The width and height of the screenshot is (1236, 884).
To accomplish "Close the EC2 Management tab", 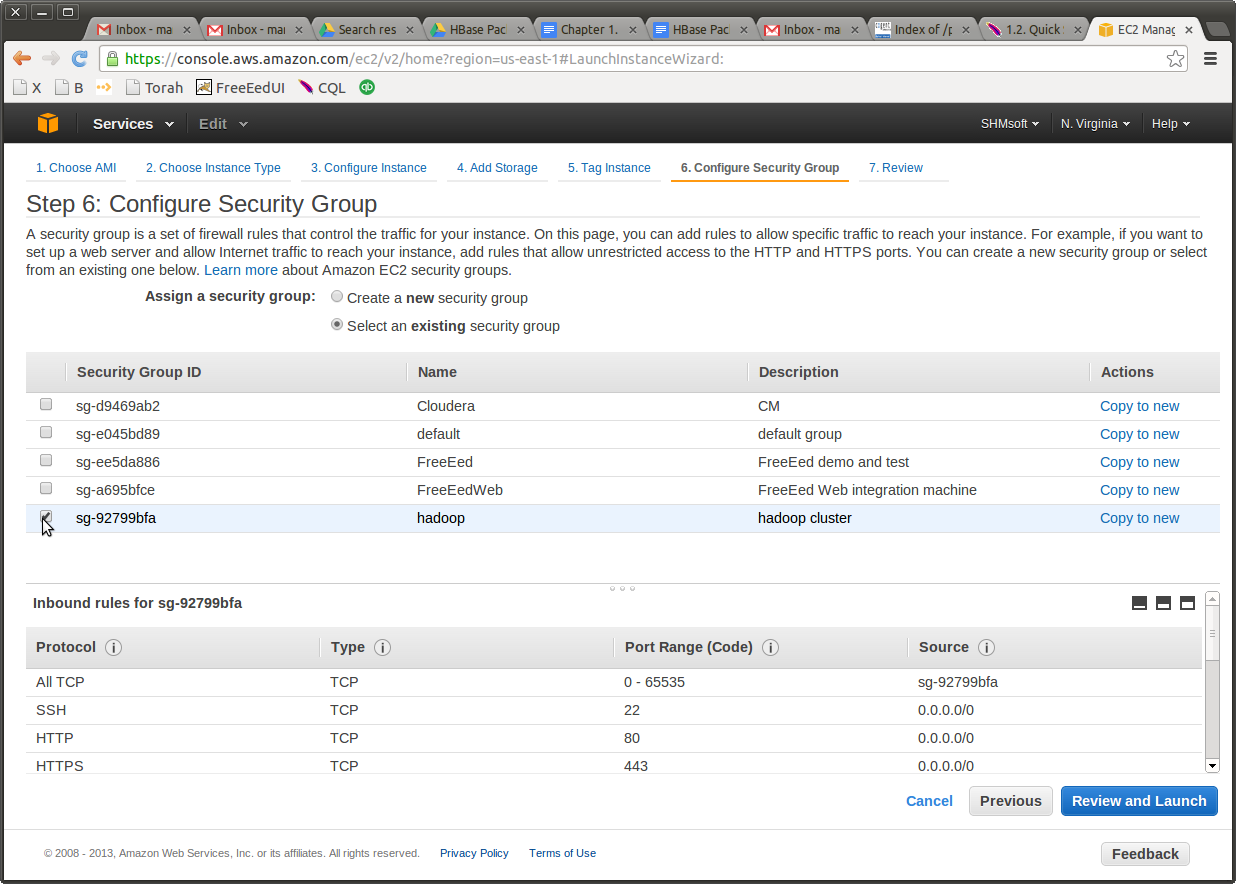I will [x=1189, y=30].
